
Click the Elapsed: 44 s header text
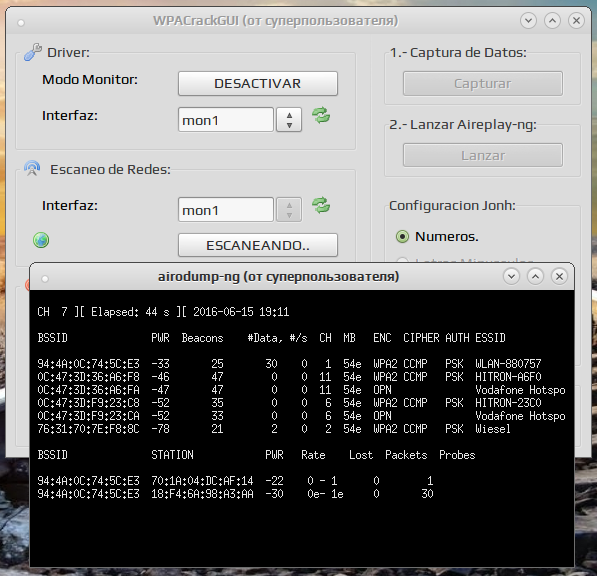click(130, 312)
